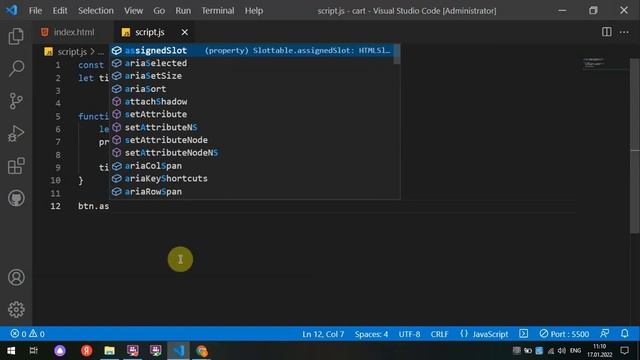Click the errors and warnings status indicator
This screenshot has height=360, width=640.
27,334
